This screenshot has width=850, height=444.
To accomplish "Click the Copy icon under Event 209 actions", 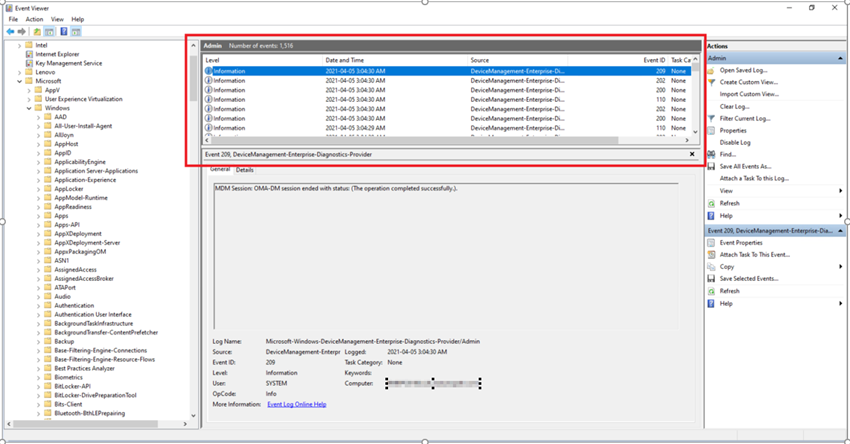I will pyautogui.click(x=711, y=267).
